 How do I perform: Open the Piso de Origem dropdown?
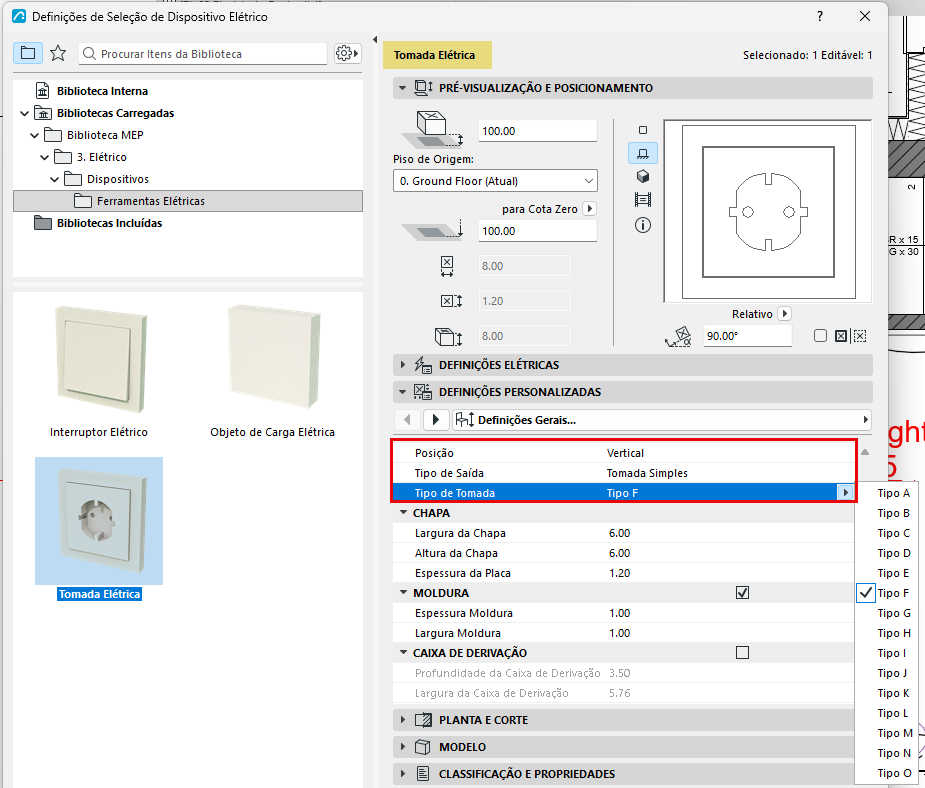496,181
